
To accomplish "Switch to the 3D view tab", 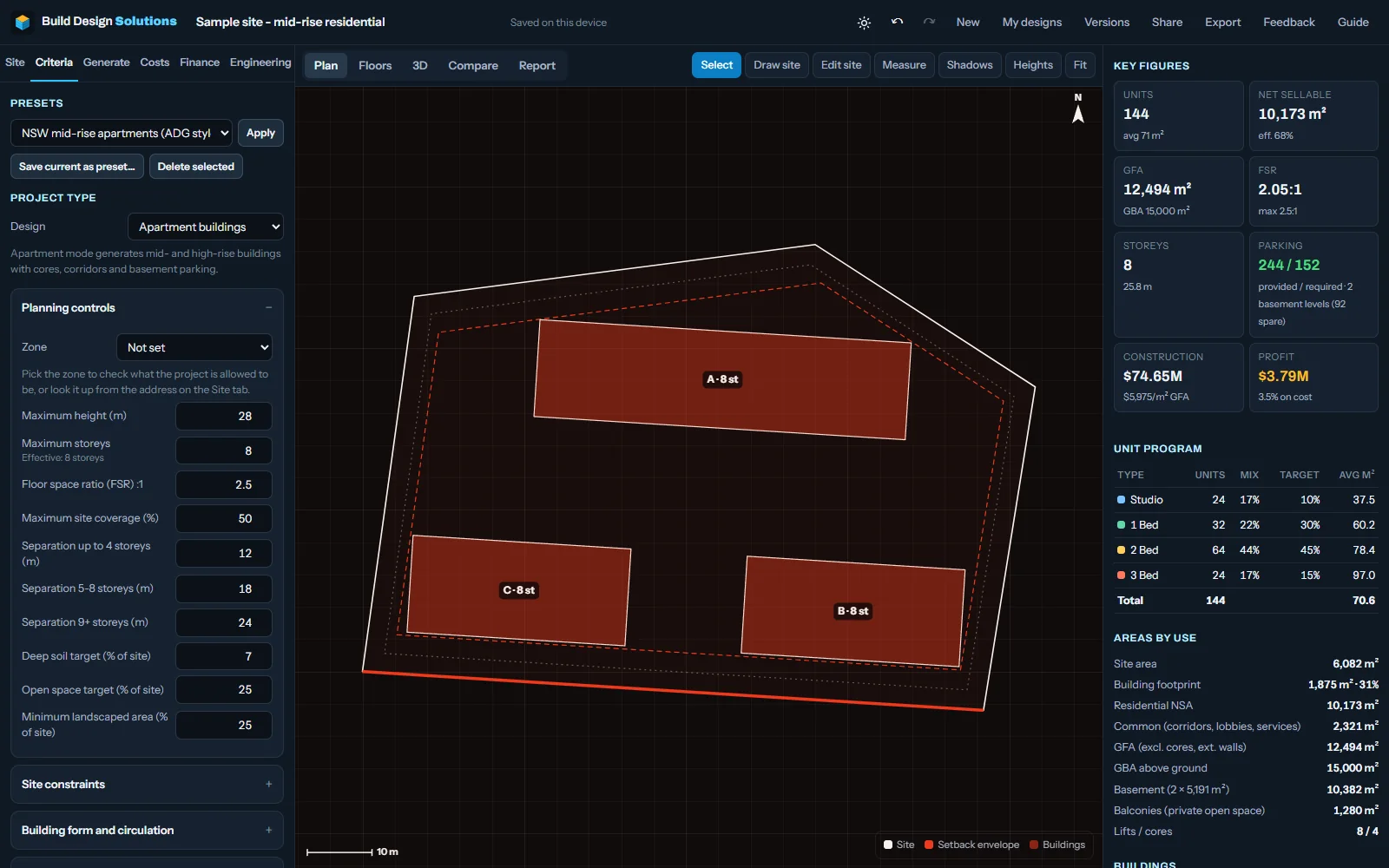I will (420, 65).
